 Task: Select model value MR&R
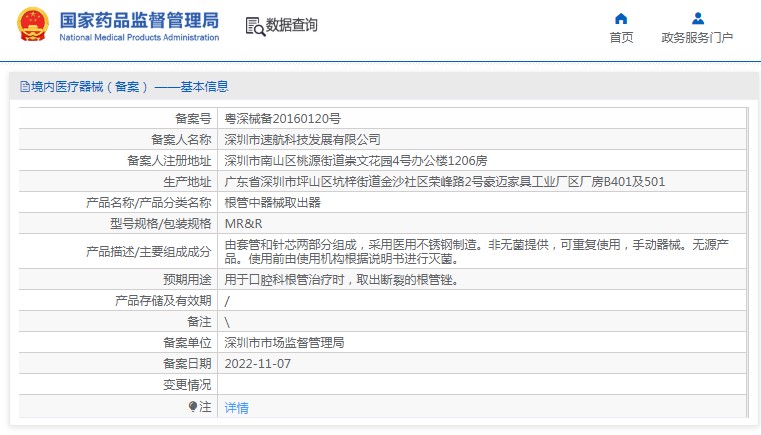[243, 223]
